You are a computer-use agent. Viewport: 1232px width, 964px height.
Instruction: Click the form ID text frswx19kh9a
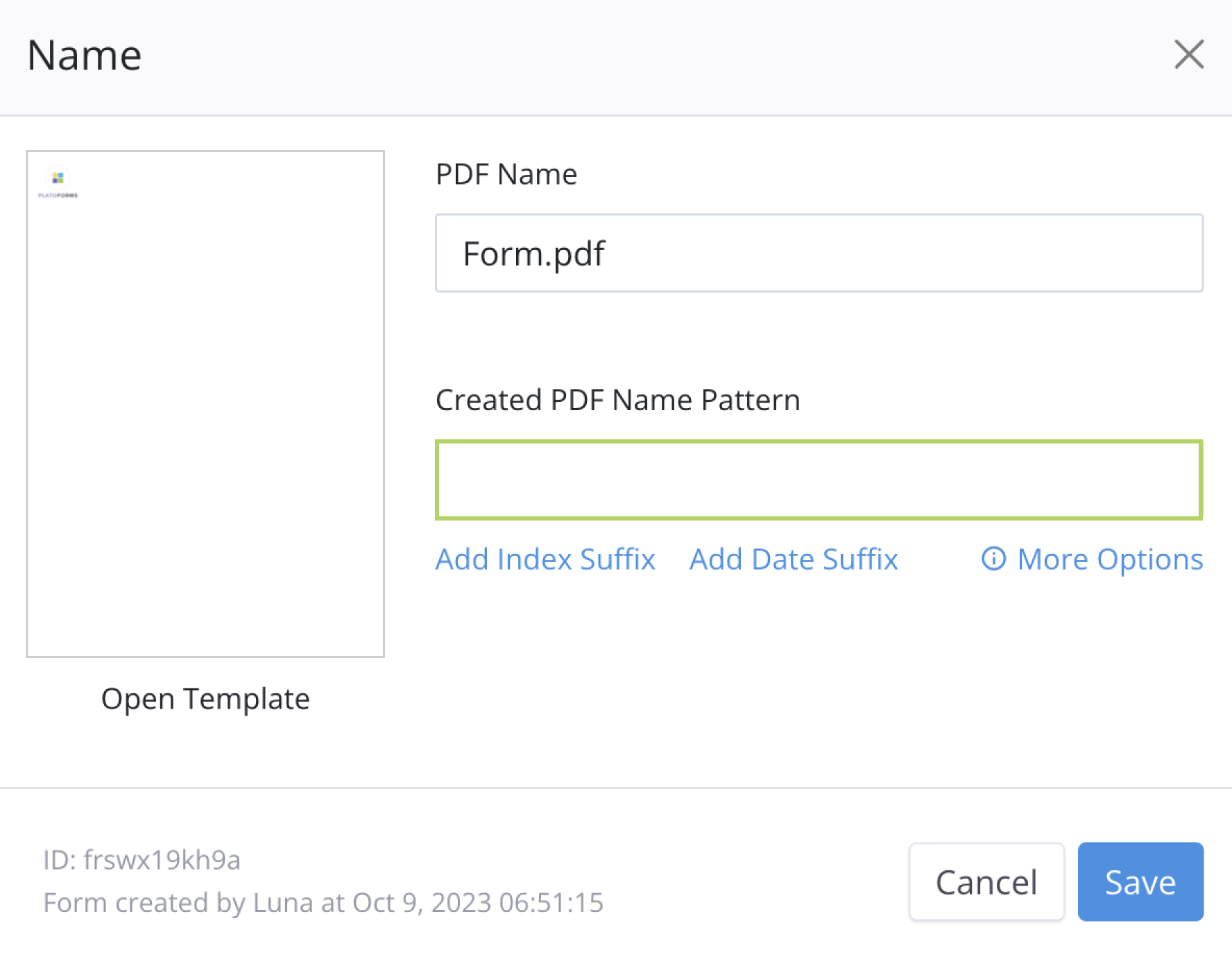(162, 860)
